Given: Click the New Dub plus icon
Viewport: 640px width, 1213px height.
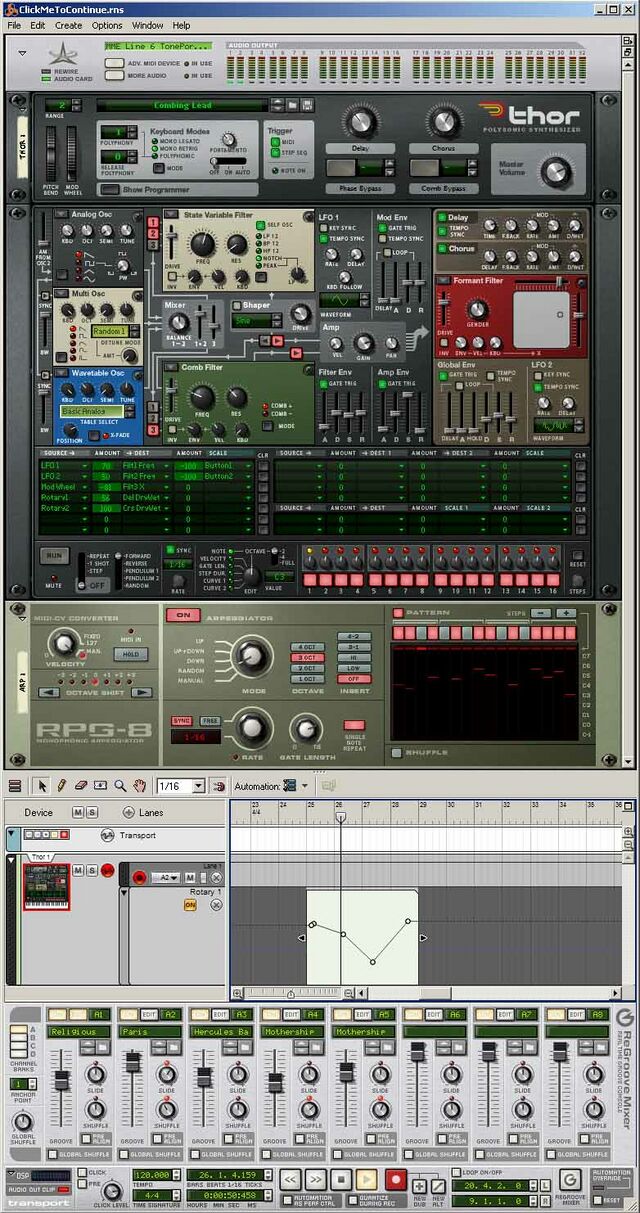Looking at the screenshot, I should (420, 1185).
